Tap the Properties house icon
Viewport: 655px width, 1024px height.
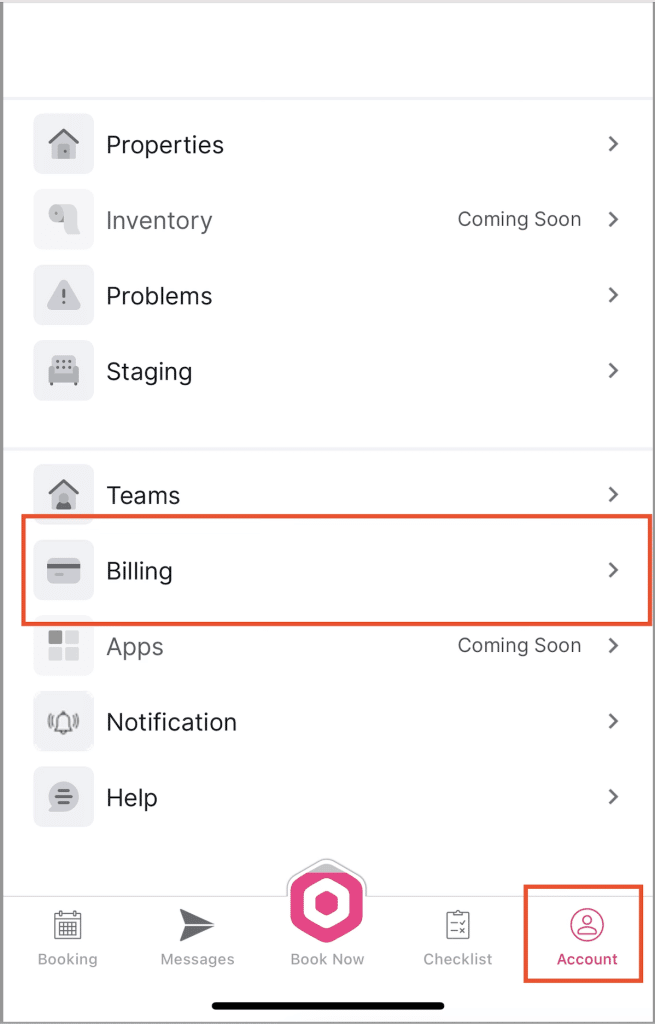(x=63, y=144)
